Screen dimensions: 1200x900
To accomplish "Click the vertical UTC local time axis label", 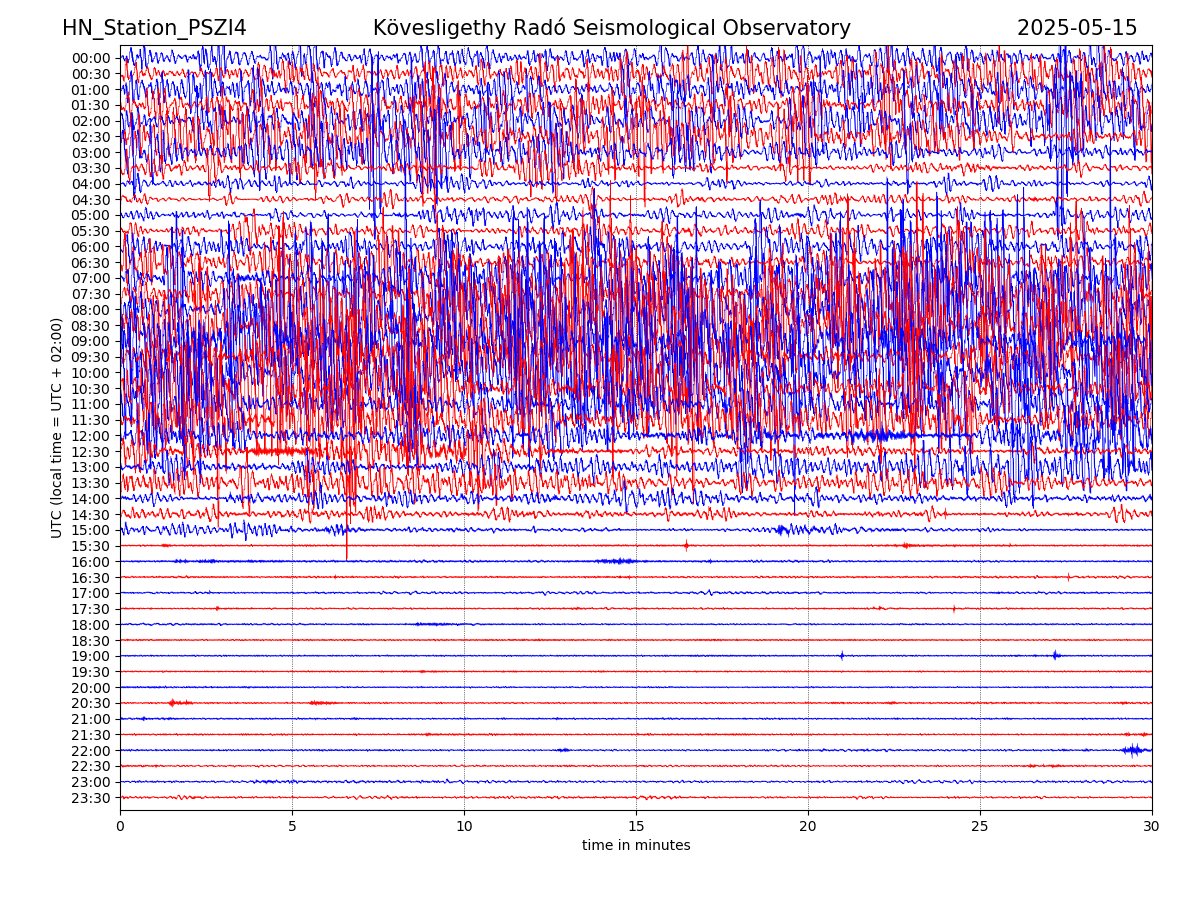I will [57, 427].
